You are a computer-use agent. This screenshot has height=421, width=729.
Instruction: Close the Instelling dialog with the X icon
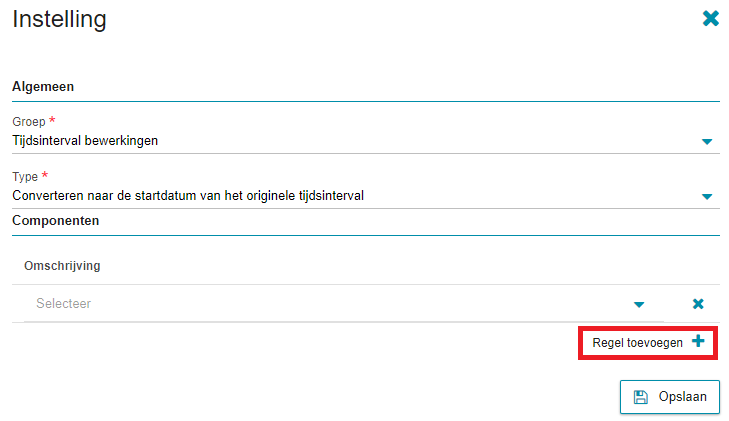tap(710, 19)
